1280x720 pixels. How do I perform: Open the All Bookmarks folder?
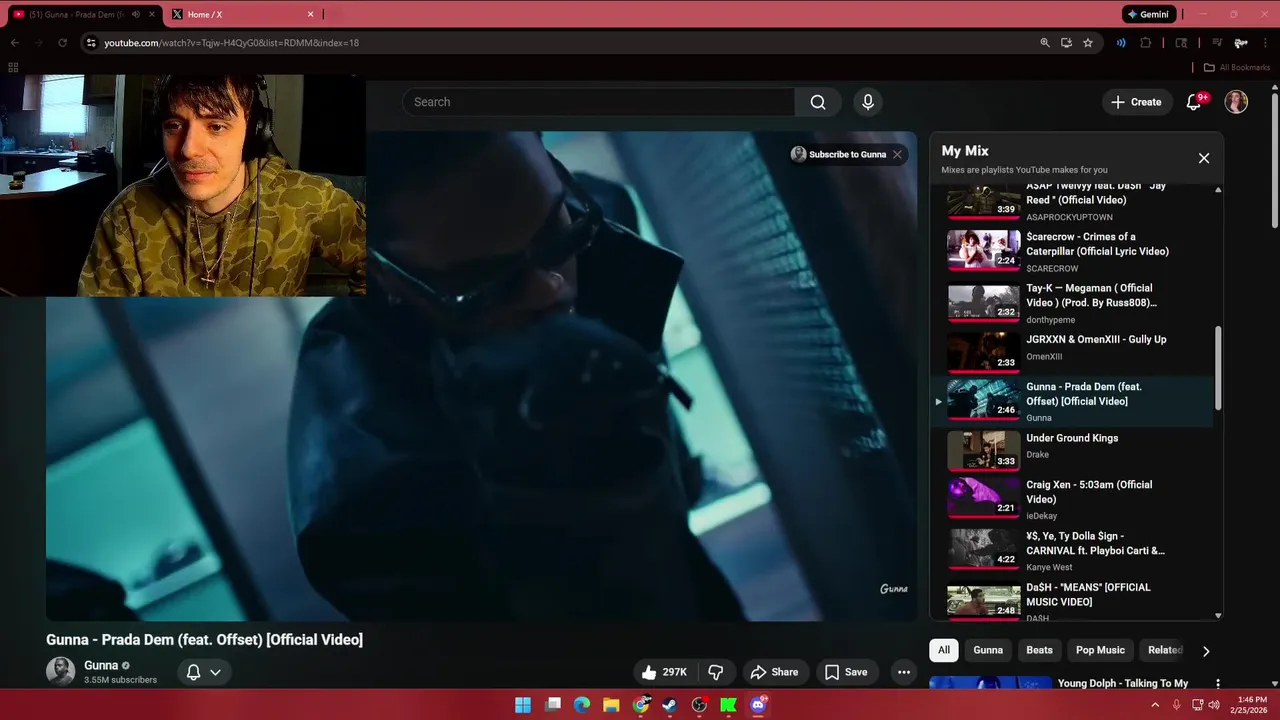[1237, 67]
